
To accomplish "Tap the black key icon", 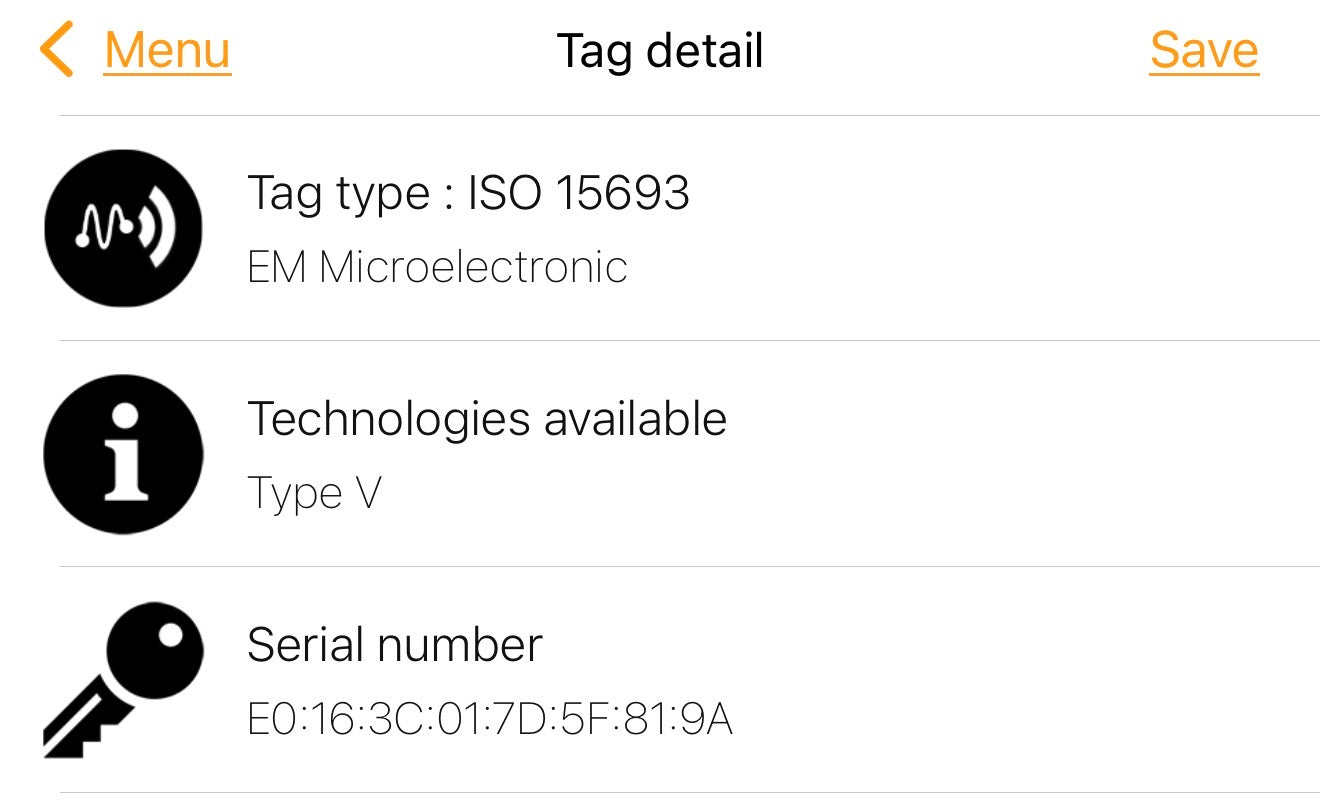I will coord(123,678).
